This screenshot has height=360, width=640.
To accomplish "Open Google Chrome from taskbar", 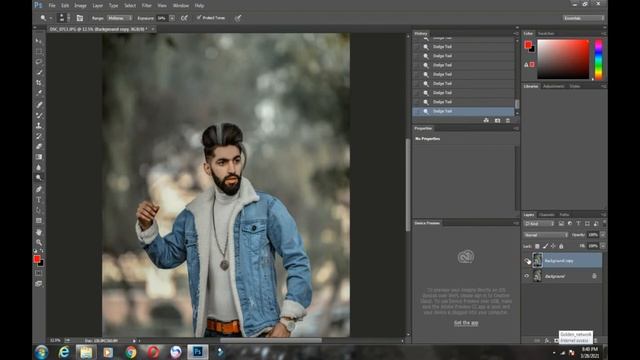I will [131, 352].
